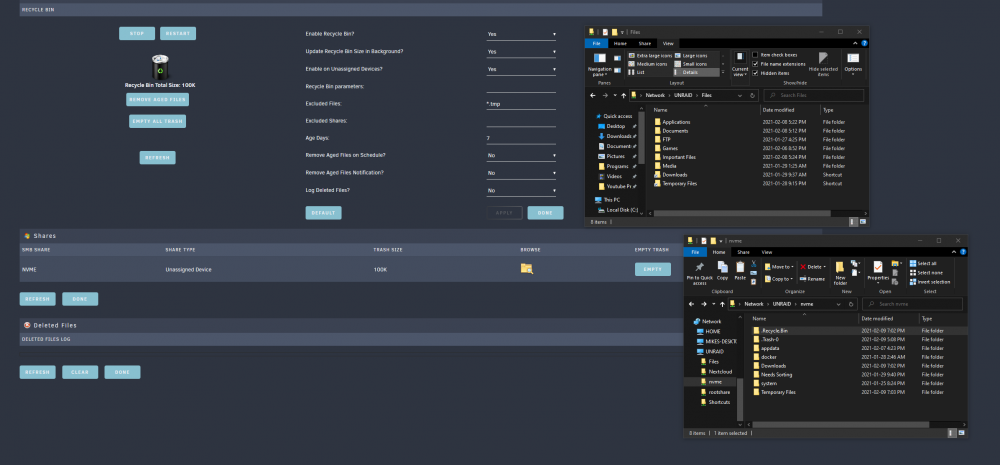1000x465 pixels.
Task: Open Remove Aged Files on Schedule dropdown
Action: coord(521,156)
